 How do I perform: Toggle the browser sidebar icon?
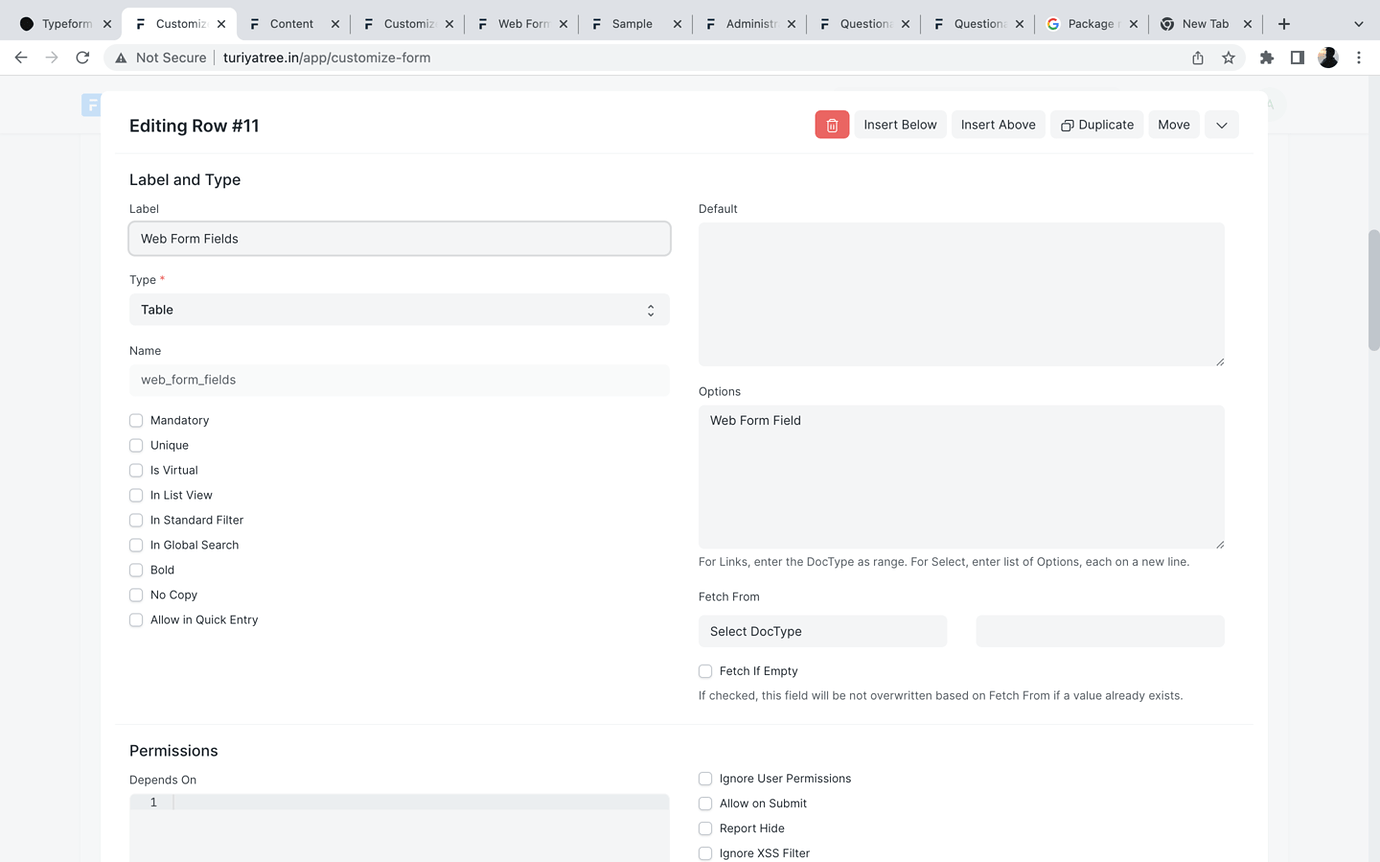click(x=1297, y=57)
